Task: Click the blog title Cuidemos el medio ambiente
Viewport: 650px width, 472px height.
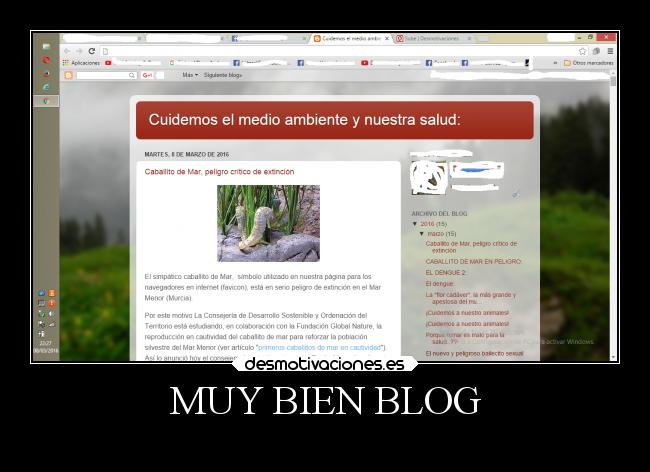Action: pos(304,120)
